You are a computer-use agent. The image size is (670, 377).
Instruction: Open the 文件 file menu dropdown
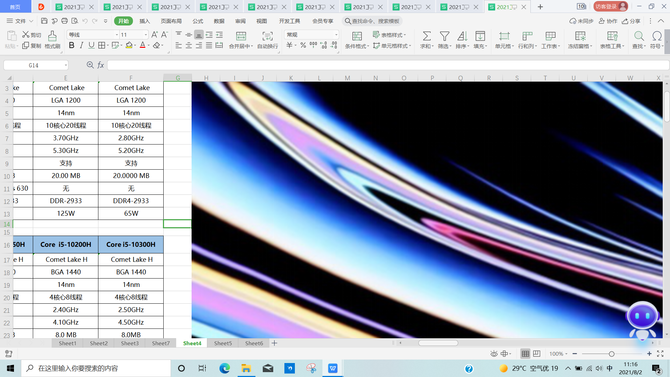pyautogui.click(x=20, y=21)
